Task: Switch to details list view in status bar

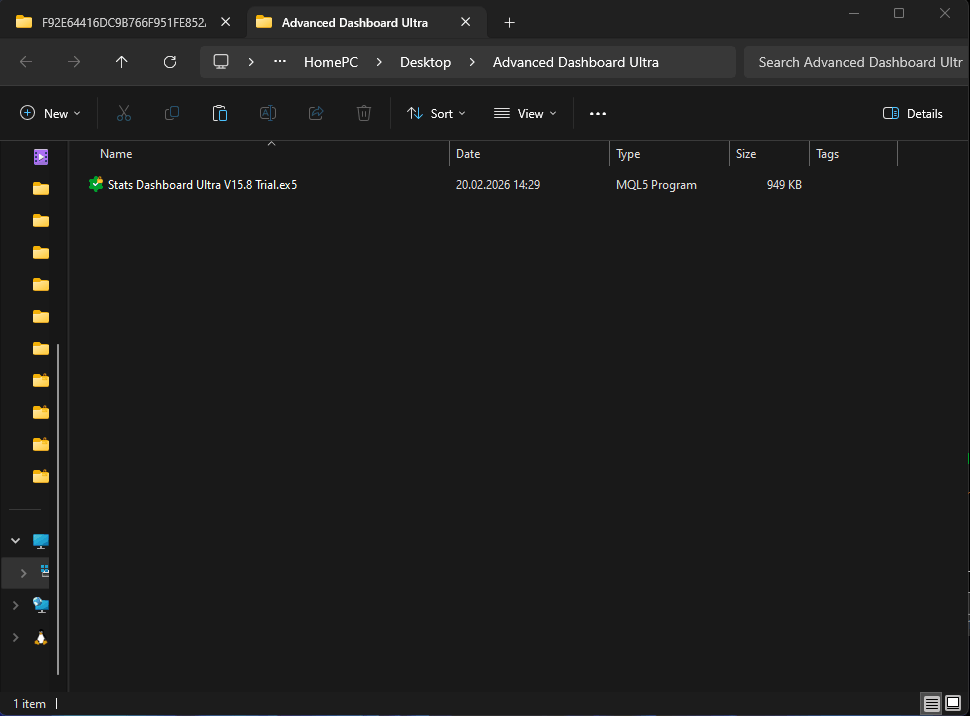Action: pos(931,704)
